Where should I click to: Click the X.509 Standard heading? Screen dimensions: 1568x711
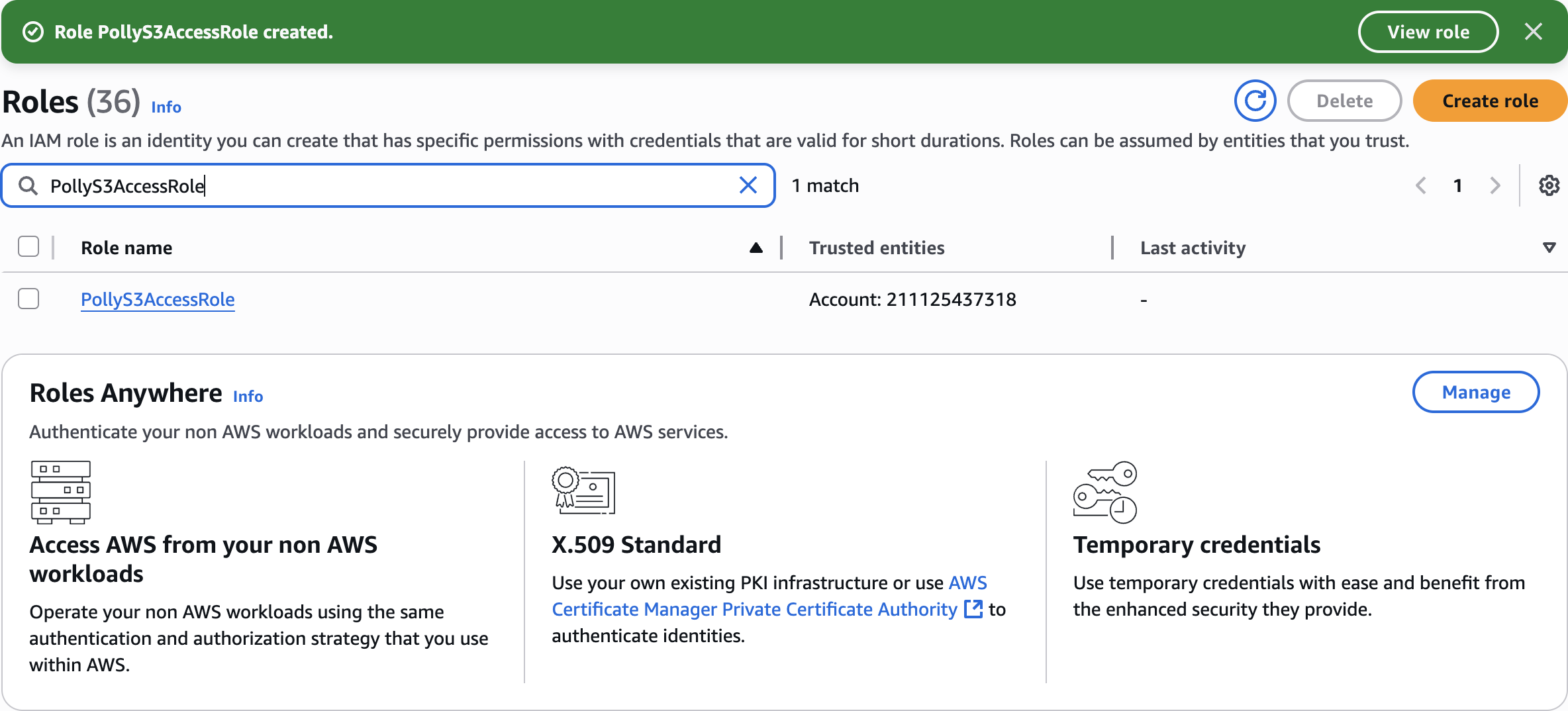[636, 544]
